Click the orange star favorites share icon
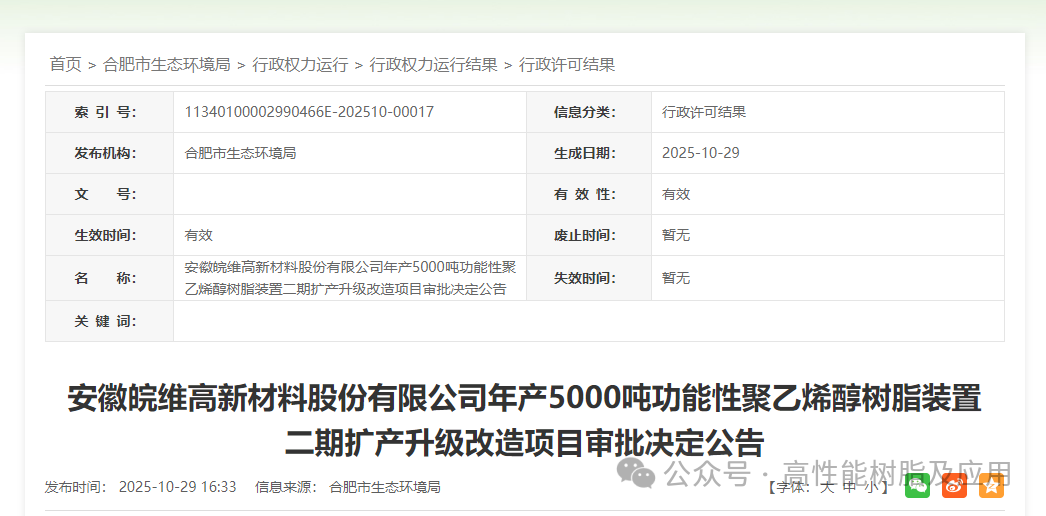Viewport: 1046px width, 516px height. coord(991,486)
